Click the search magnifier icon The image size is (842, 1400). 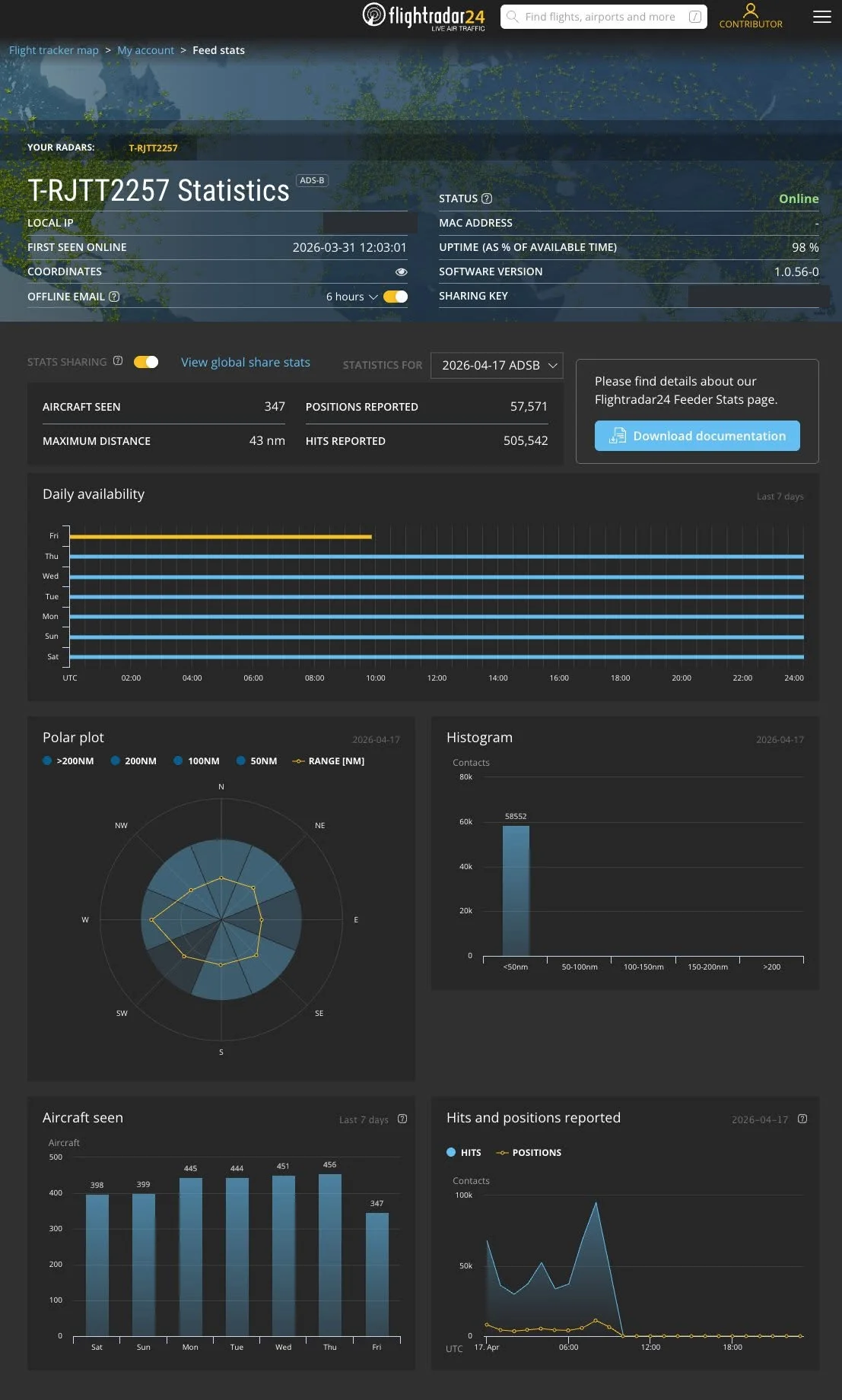[x=513, y=17]
